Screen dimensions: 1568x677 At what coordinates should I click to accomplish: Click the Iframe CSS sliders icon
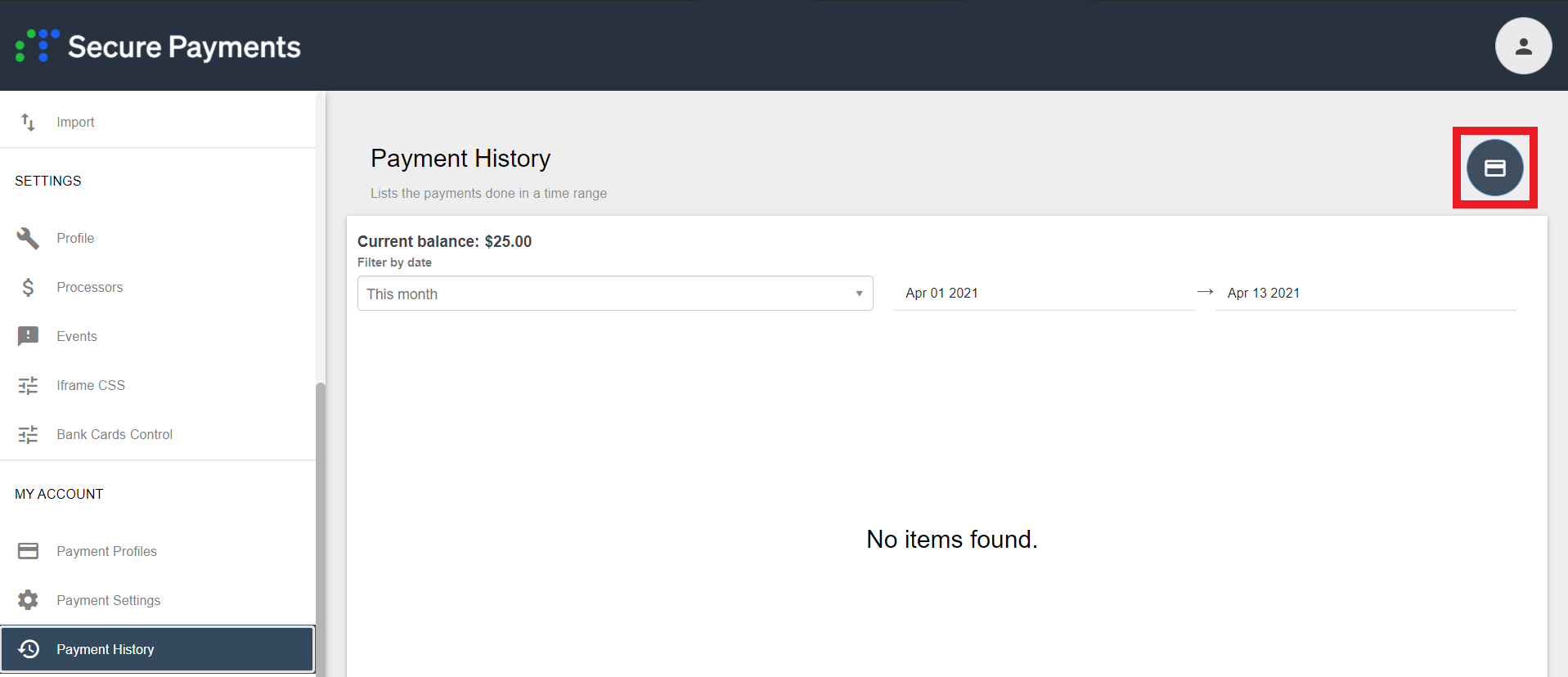(28, 385)
